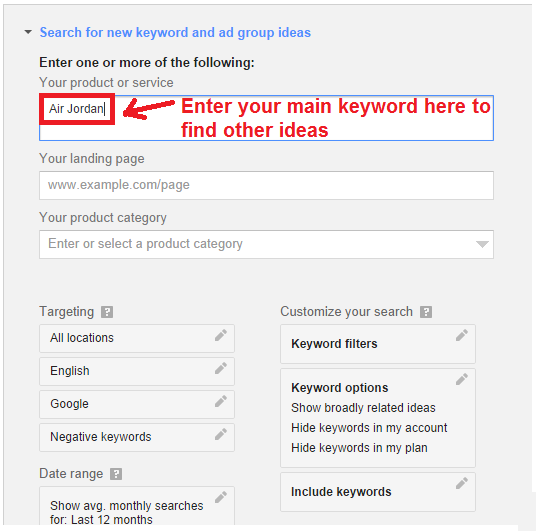Select the Keyword filters box
This screenshot has height=531, width=536.
[x=378, y=344]
